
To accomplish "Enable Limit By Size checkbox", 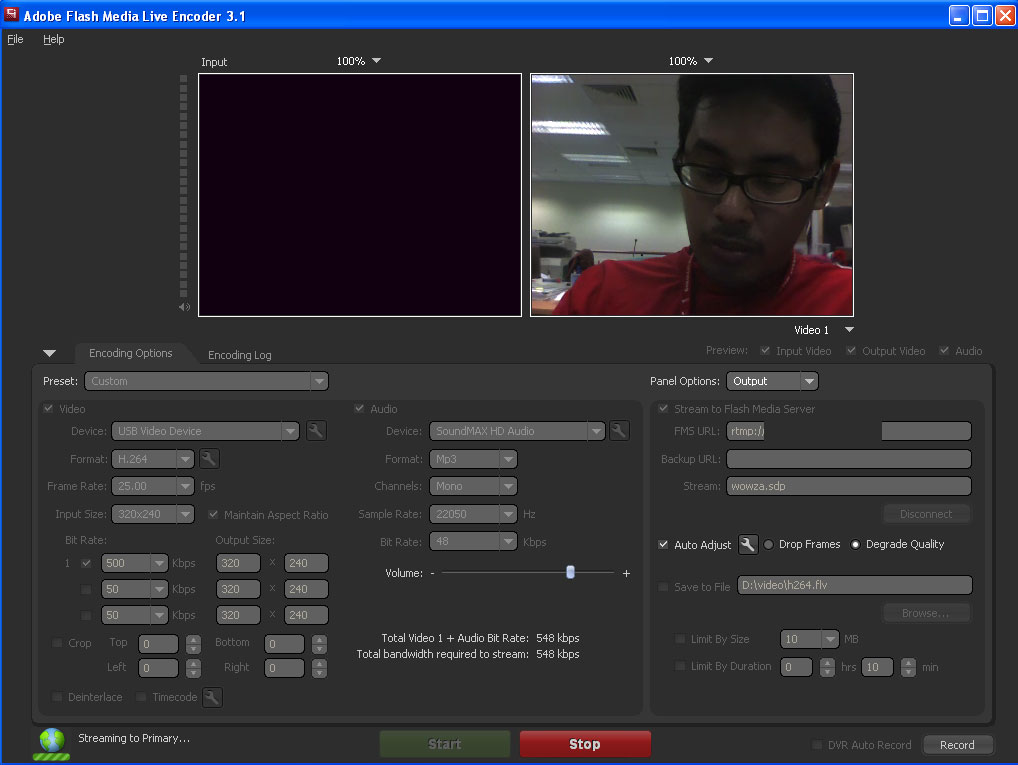I will [680, 639].
